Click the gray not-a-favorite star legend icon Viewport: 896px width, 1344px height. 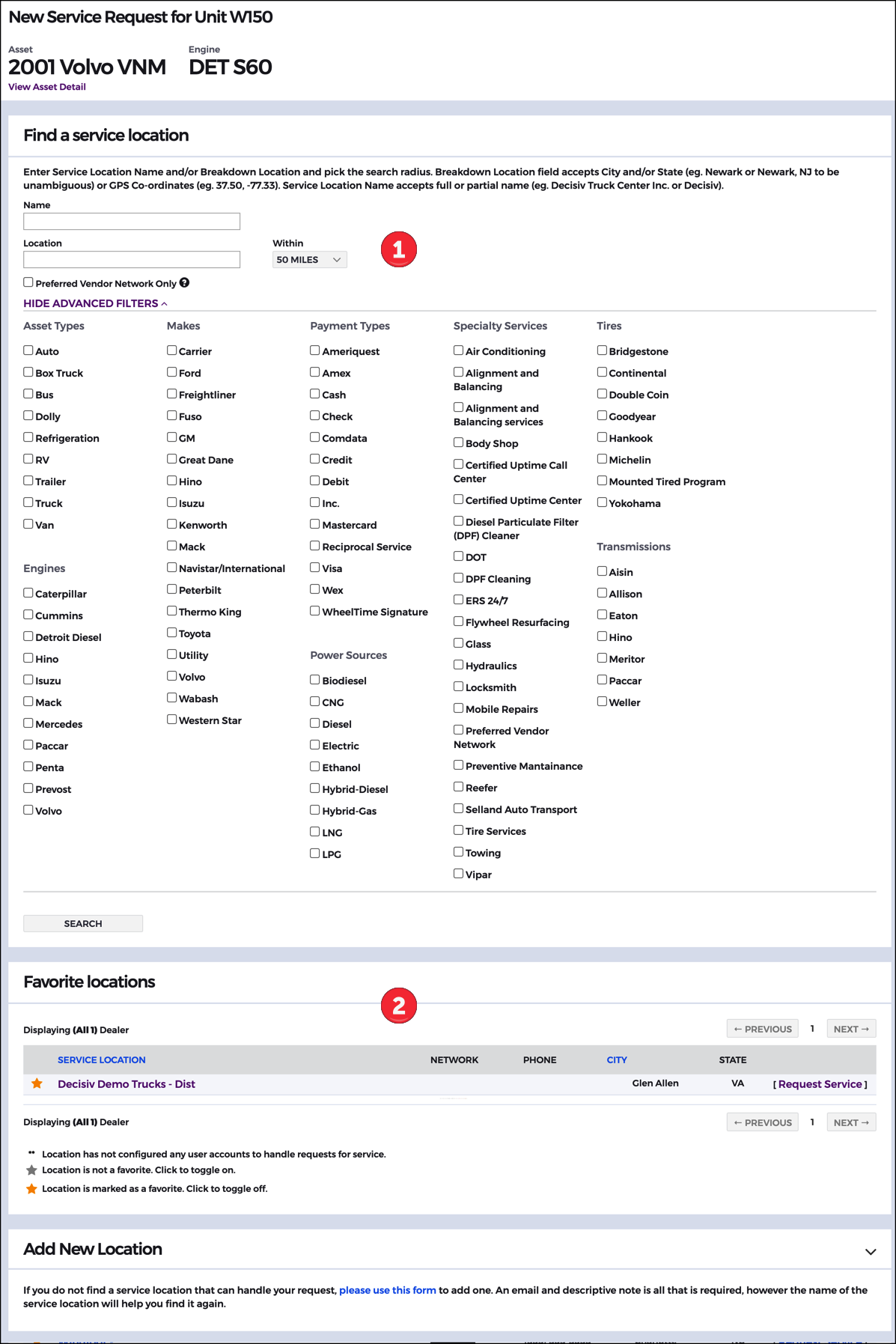tap(31, 1170)
